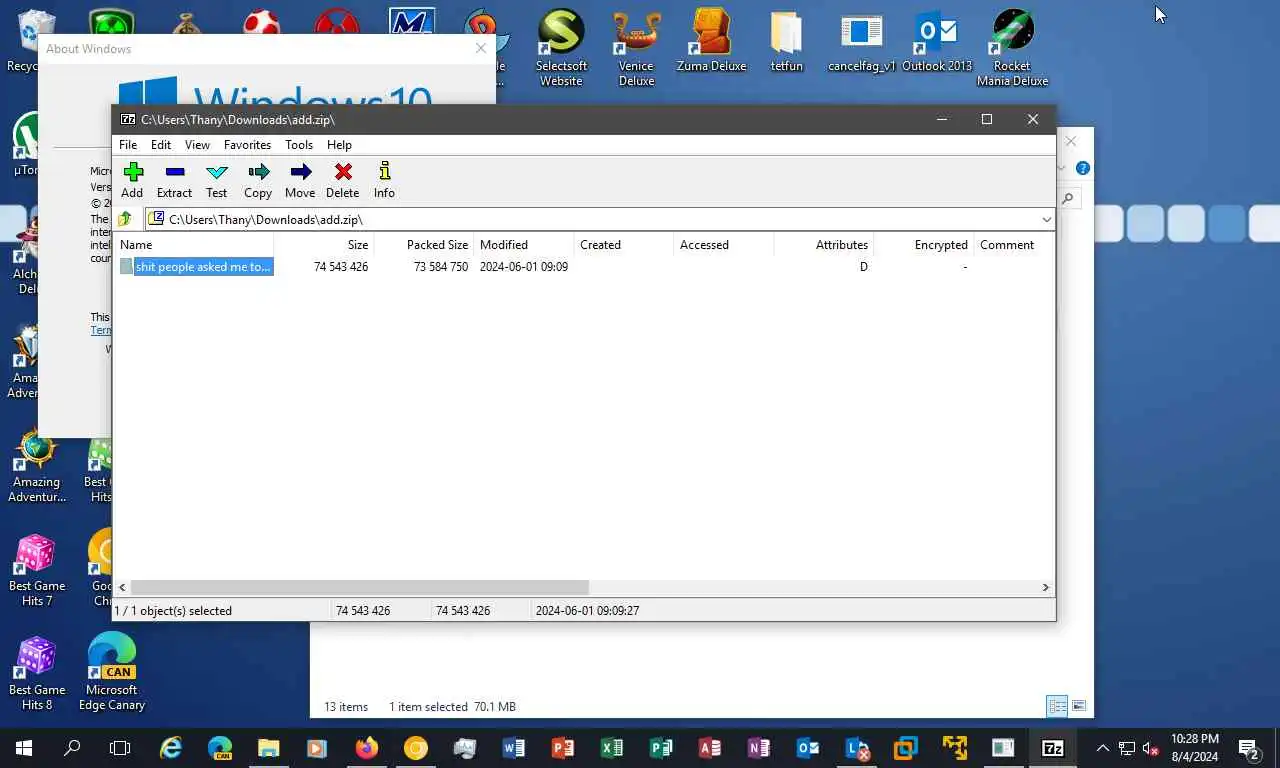Click the status bar timestamp 2024-06-01 09:09:27
This screenshot has height=768, width=1280.
(587, 611)
